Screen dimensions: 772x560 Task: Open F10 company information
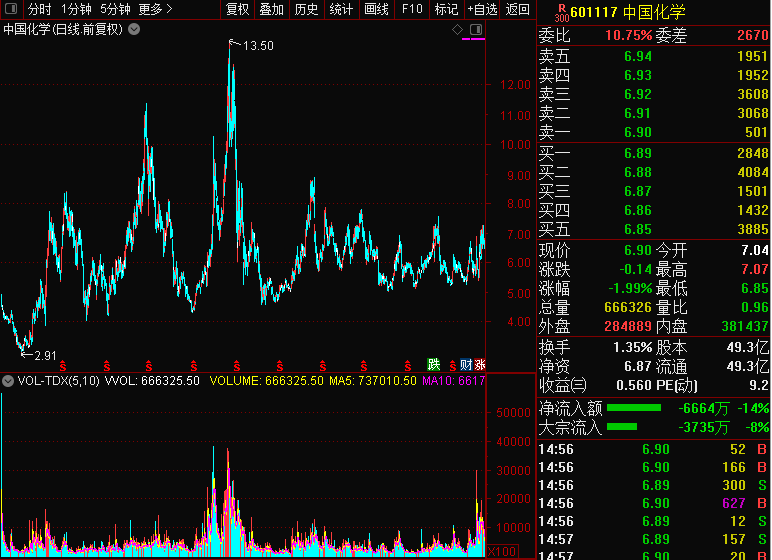click(412, 9)
